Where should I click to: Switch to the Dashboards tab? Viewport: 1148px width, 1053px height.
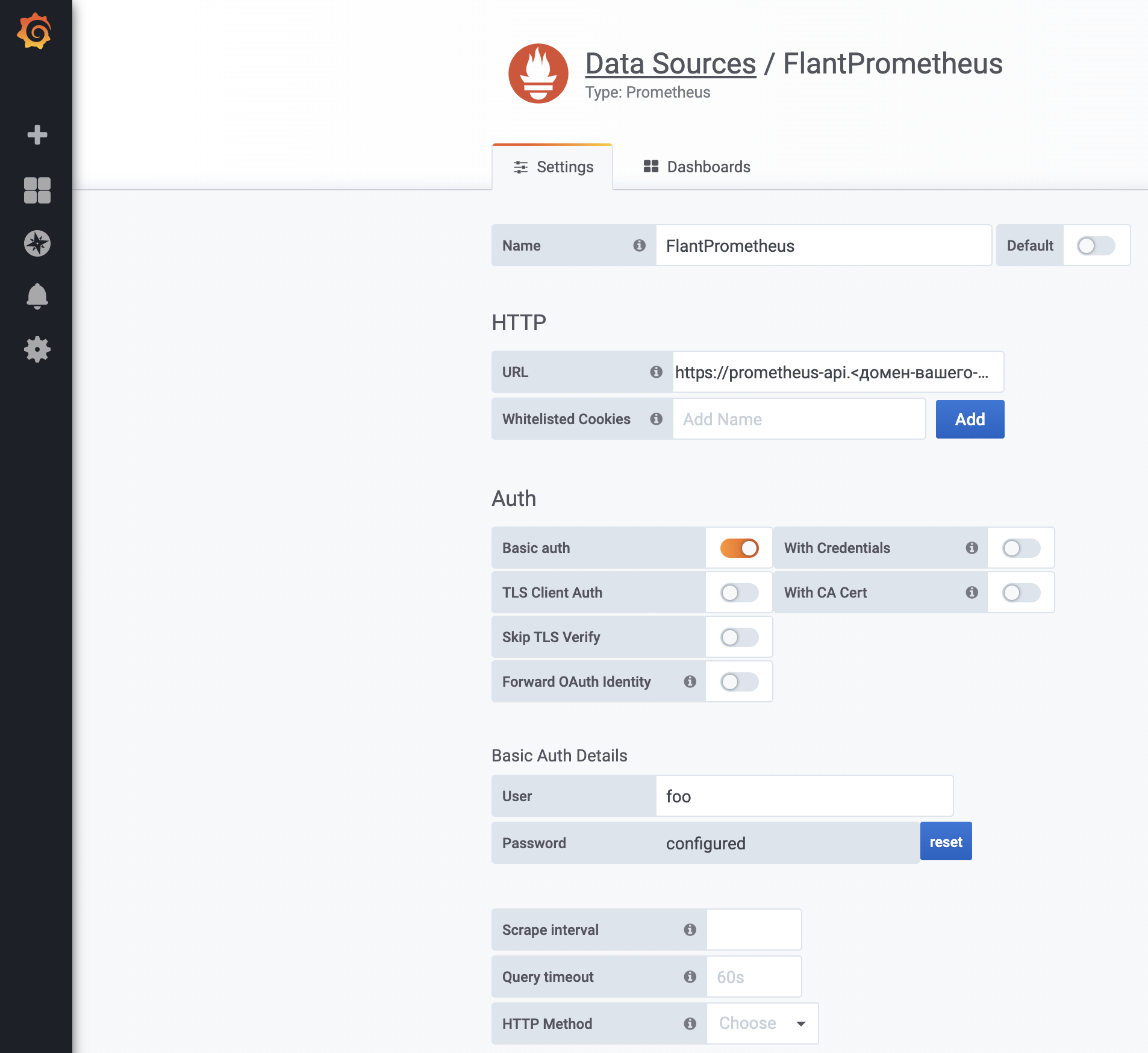click(697, 167)
